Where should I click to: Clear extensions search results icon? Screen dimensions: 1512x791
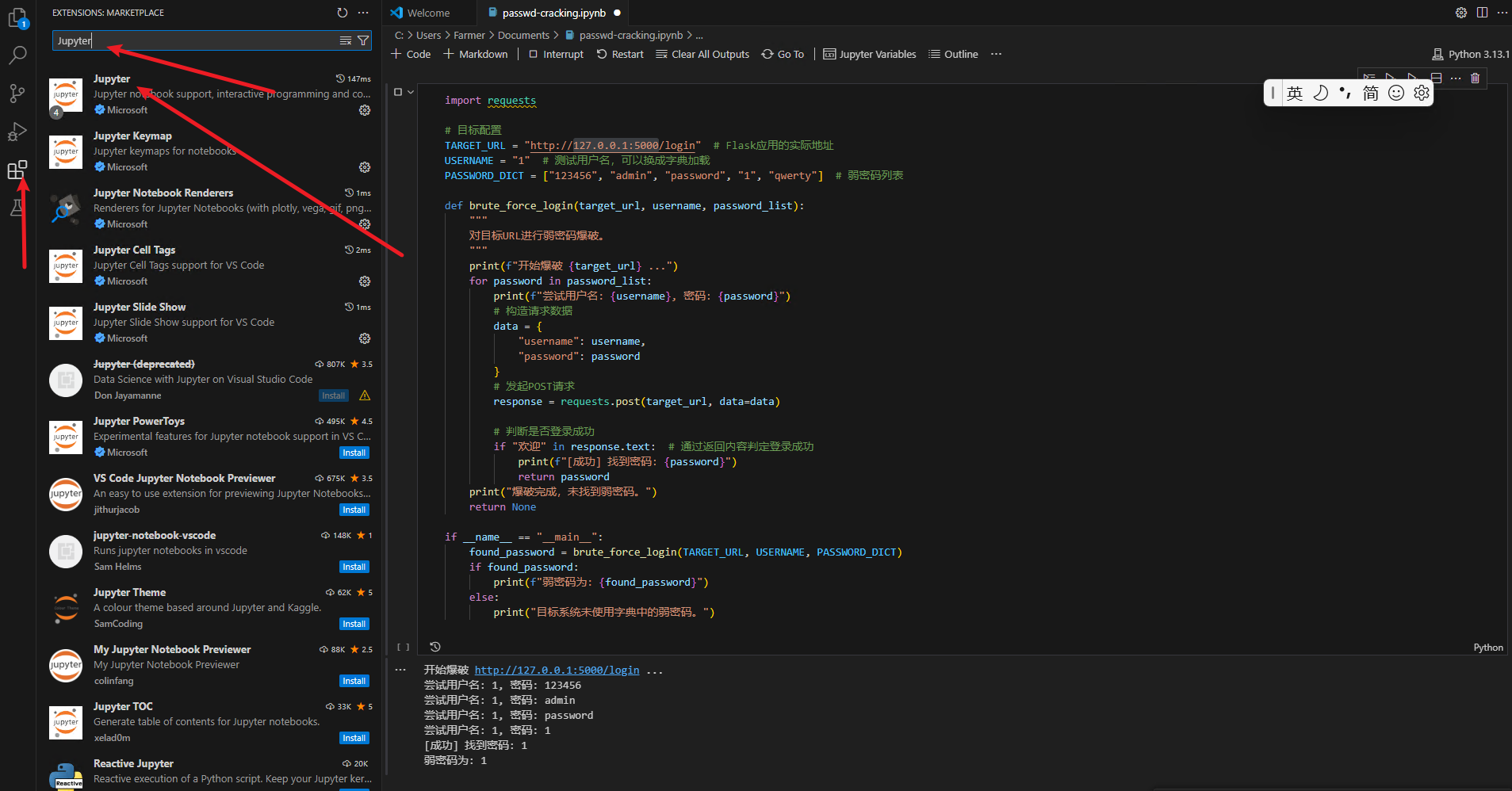(346, 40)
